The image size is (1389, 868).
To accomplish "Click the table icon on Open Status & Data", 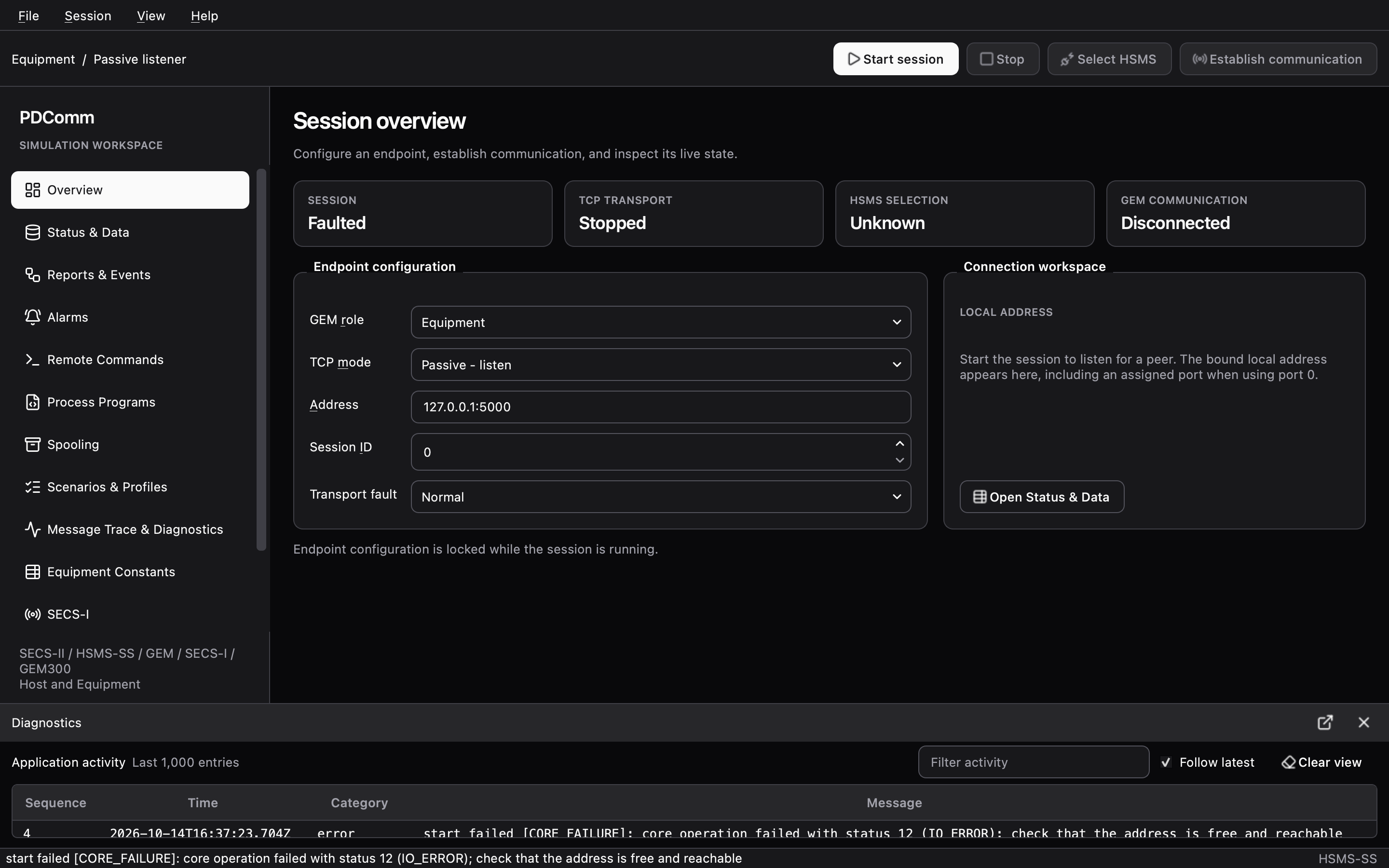I will point(980,497).
